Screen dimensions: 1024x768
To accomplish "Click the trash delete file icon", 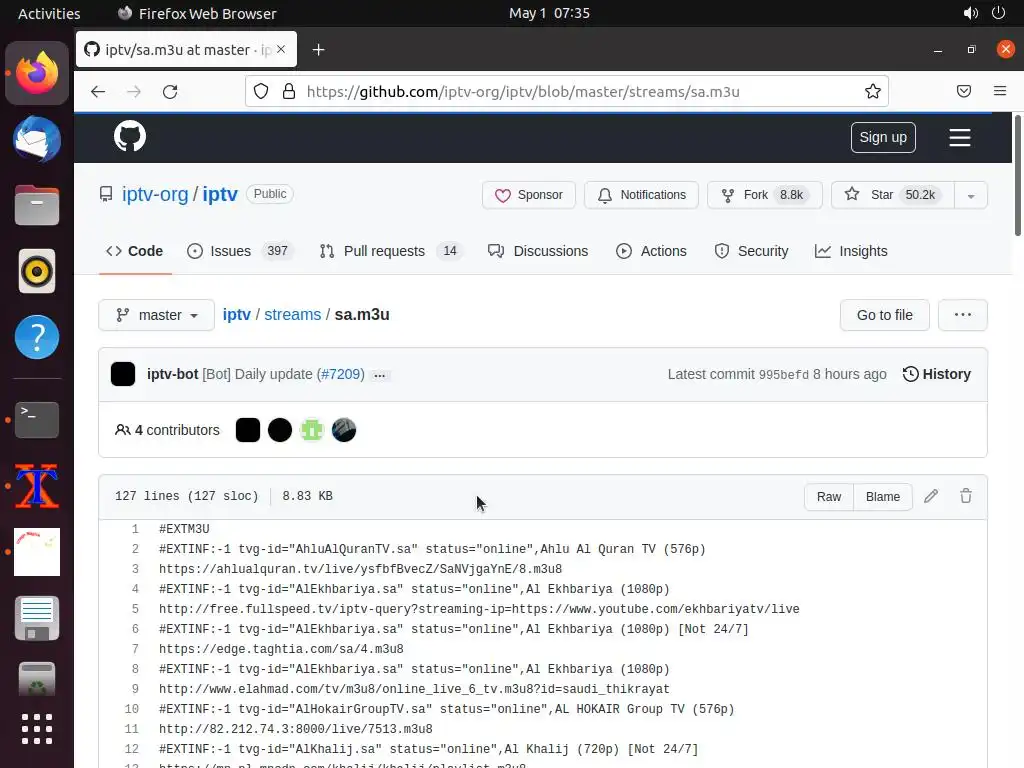I will (966, 496).
